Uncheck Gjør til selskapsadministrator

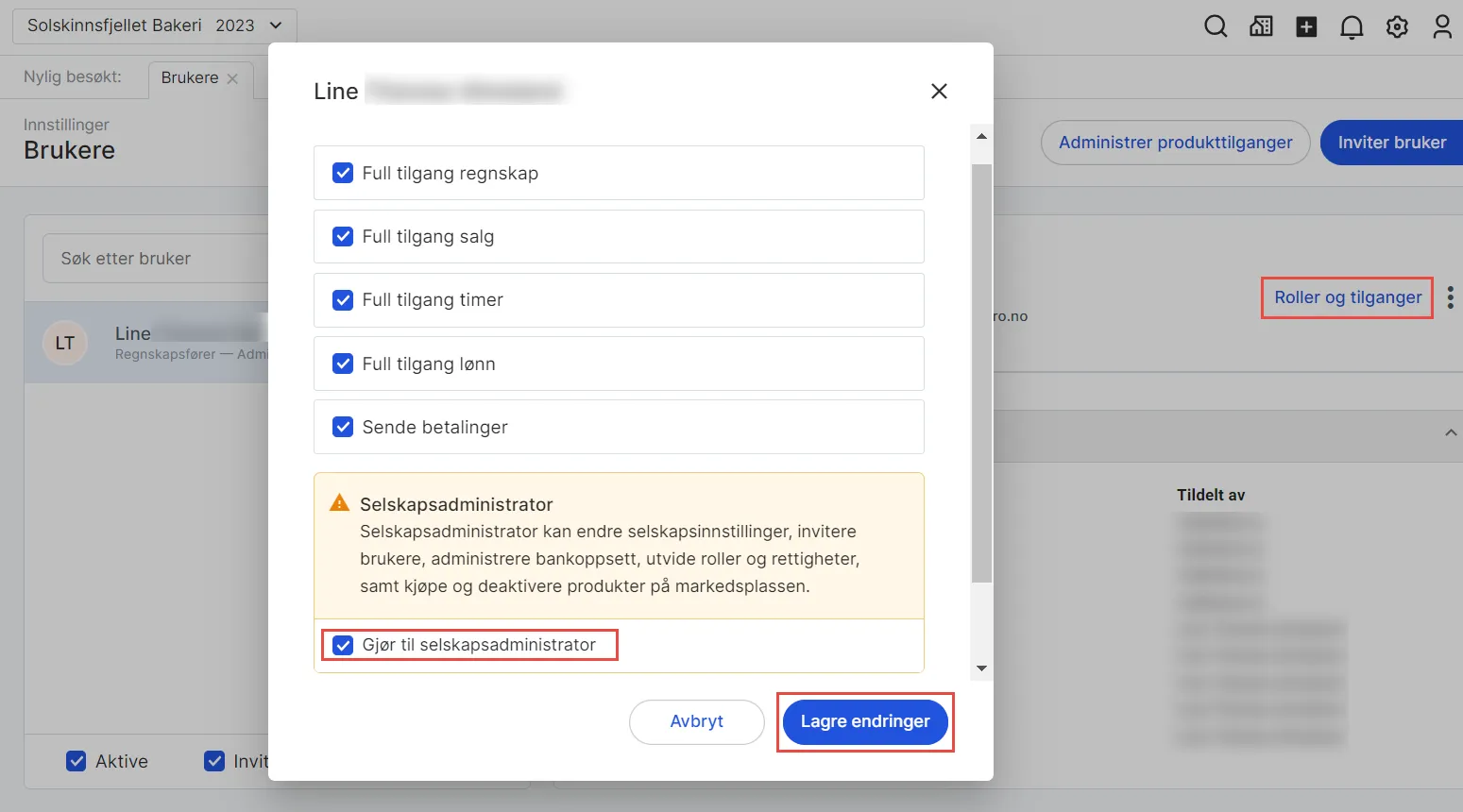pyautogui.click(x=343, y=645)
